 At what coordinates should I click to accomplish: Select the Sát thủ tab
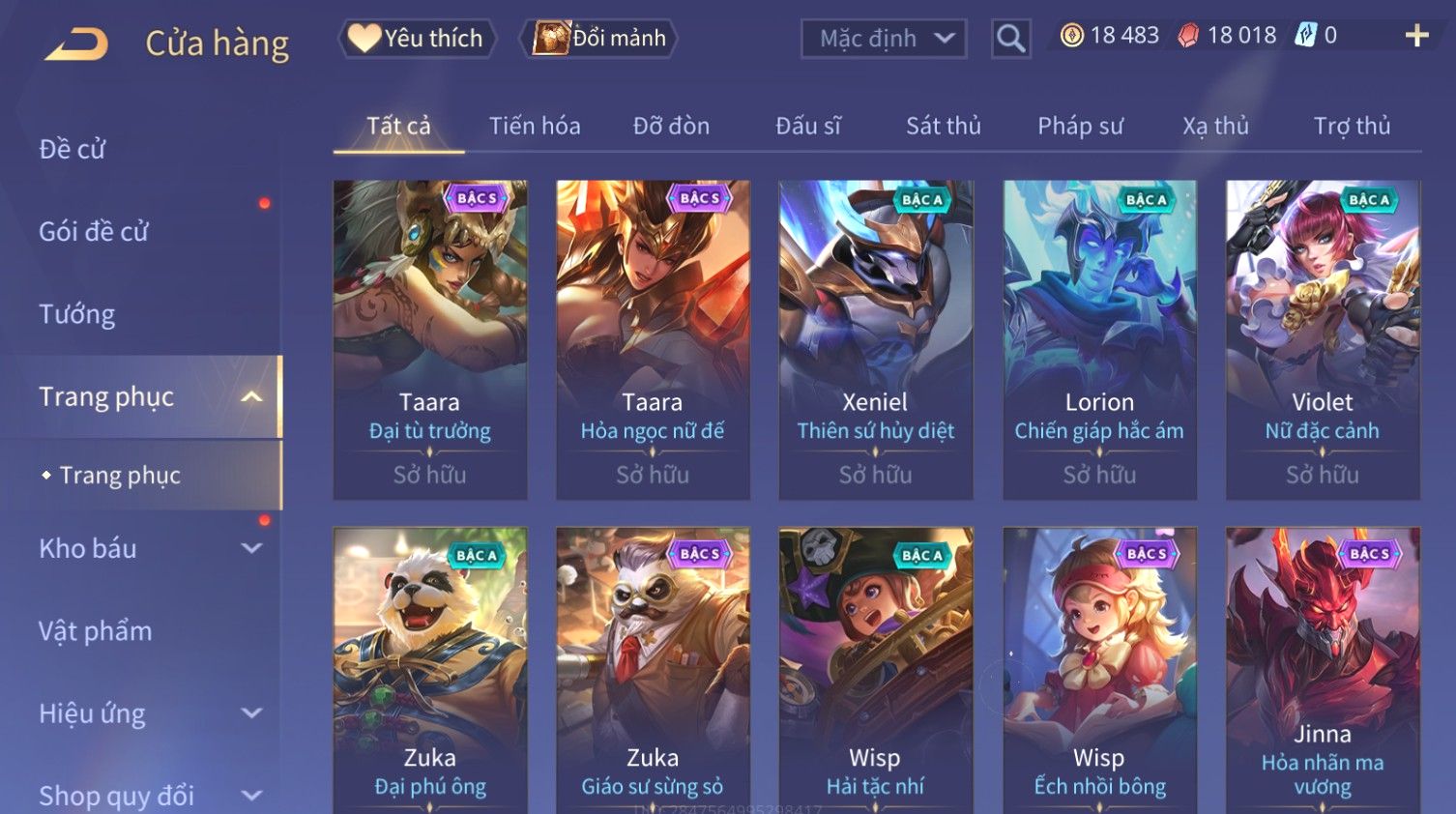[944, 126]
